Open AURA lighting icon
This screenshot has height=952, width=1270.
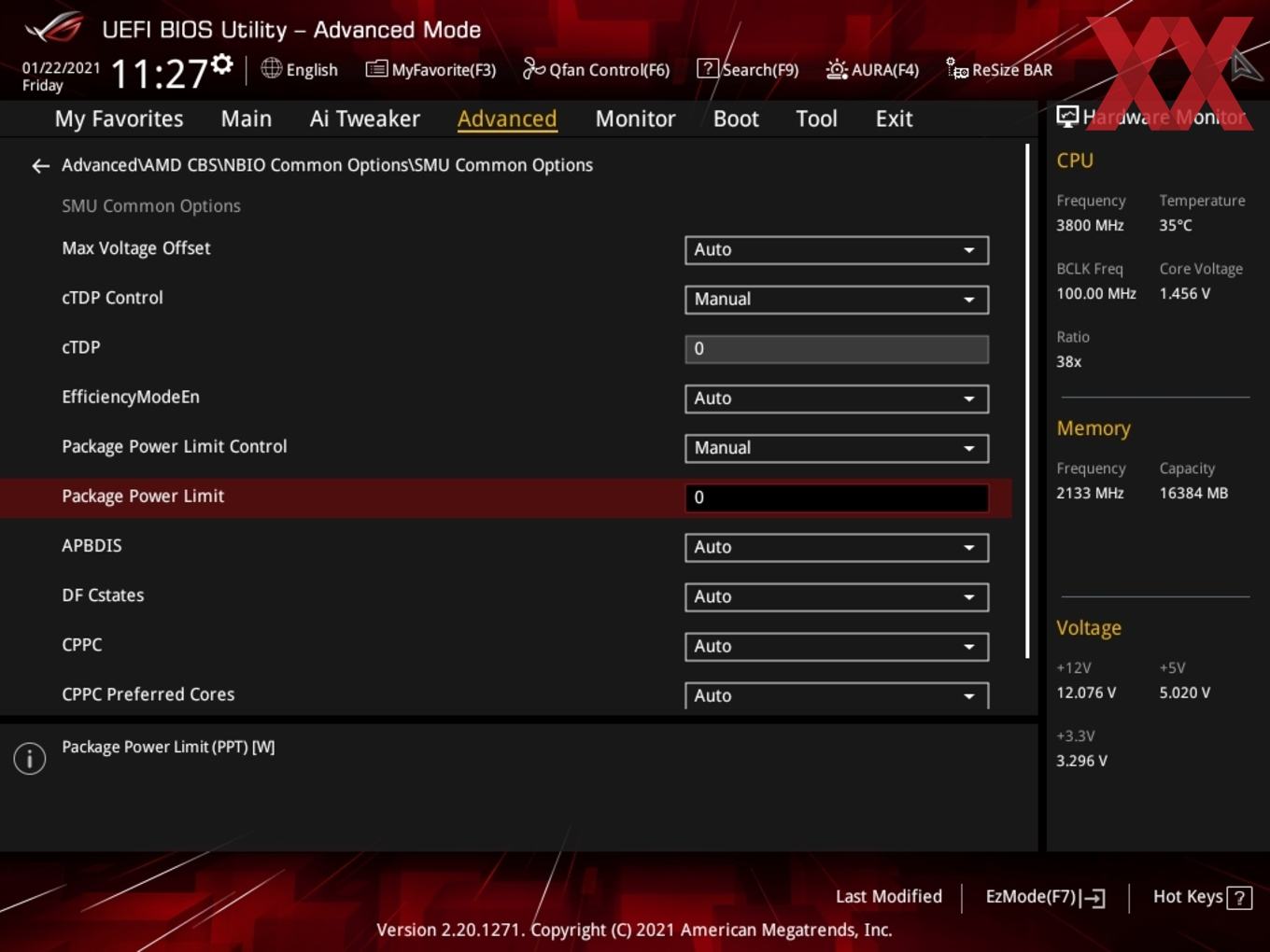pyautogui.click(x=837, y=69)
